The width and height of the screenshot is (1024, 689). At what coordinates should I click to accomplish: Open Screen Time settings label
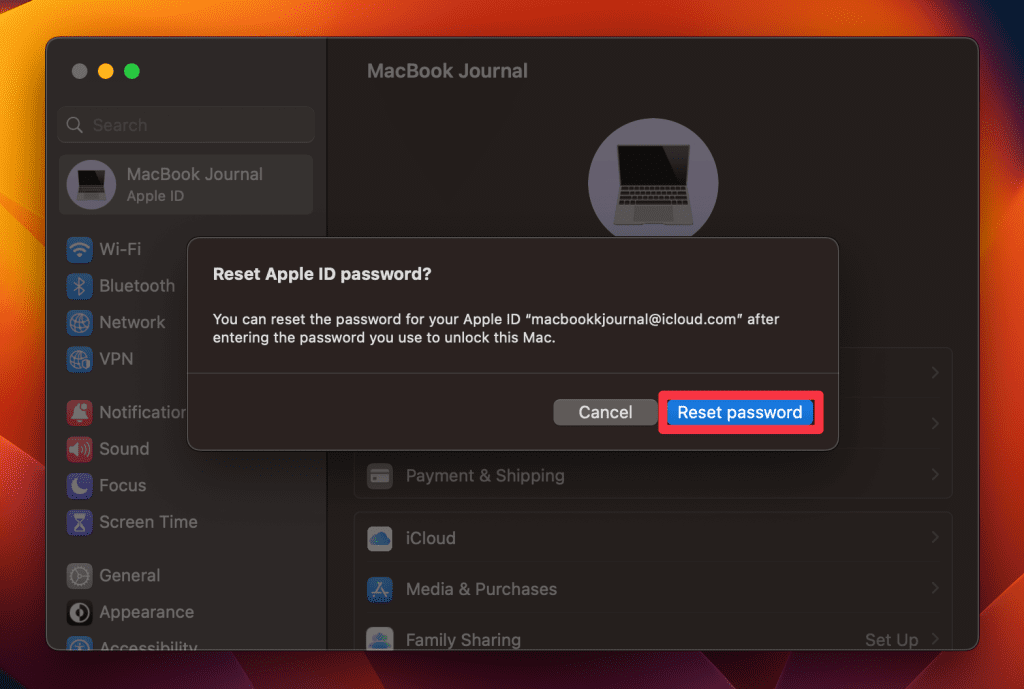tap(148, 522)
